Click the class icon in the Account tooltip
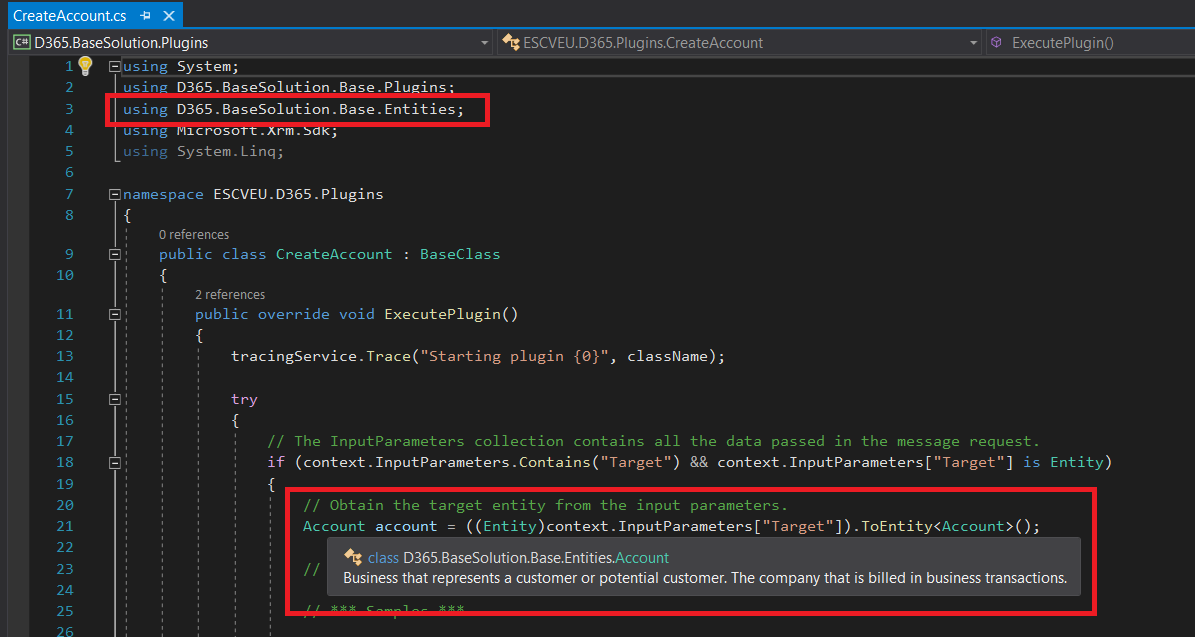1195x637 pixels. (x=352, y=557)
